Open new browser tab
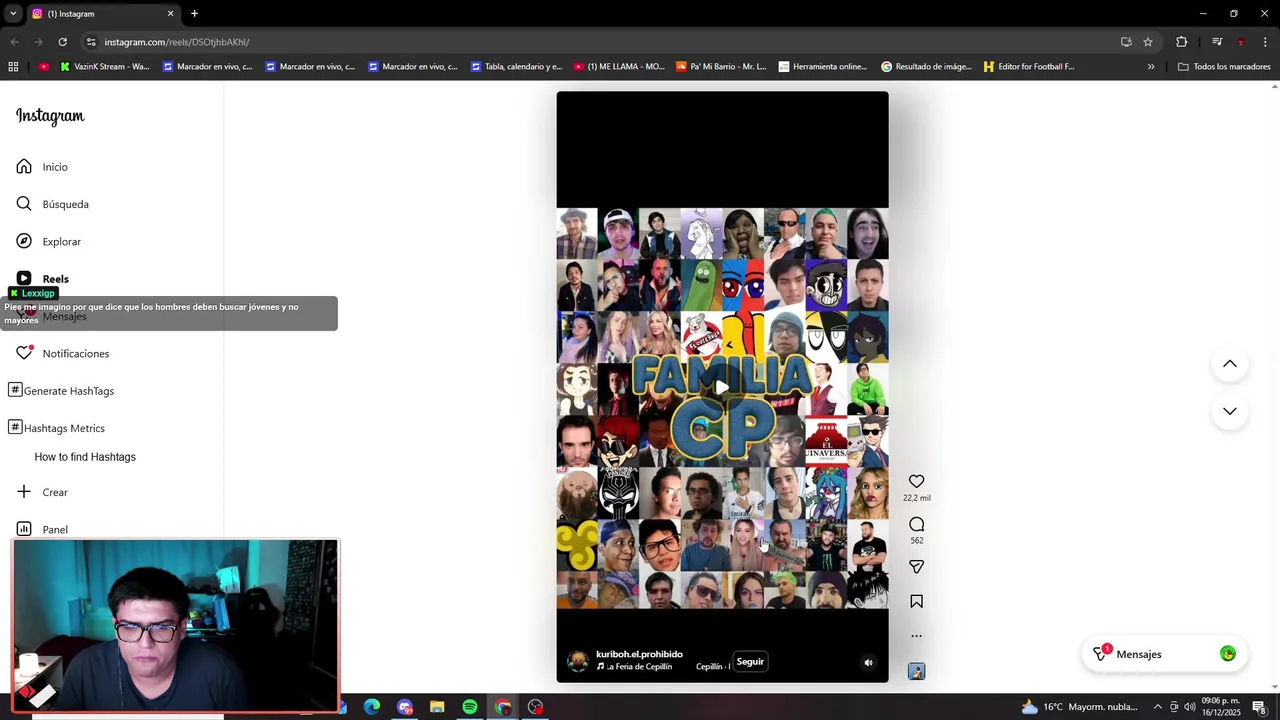 194,14
